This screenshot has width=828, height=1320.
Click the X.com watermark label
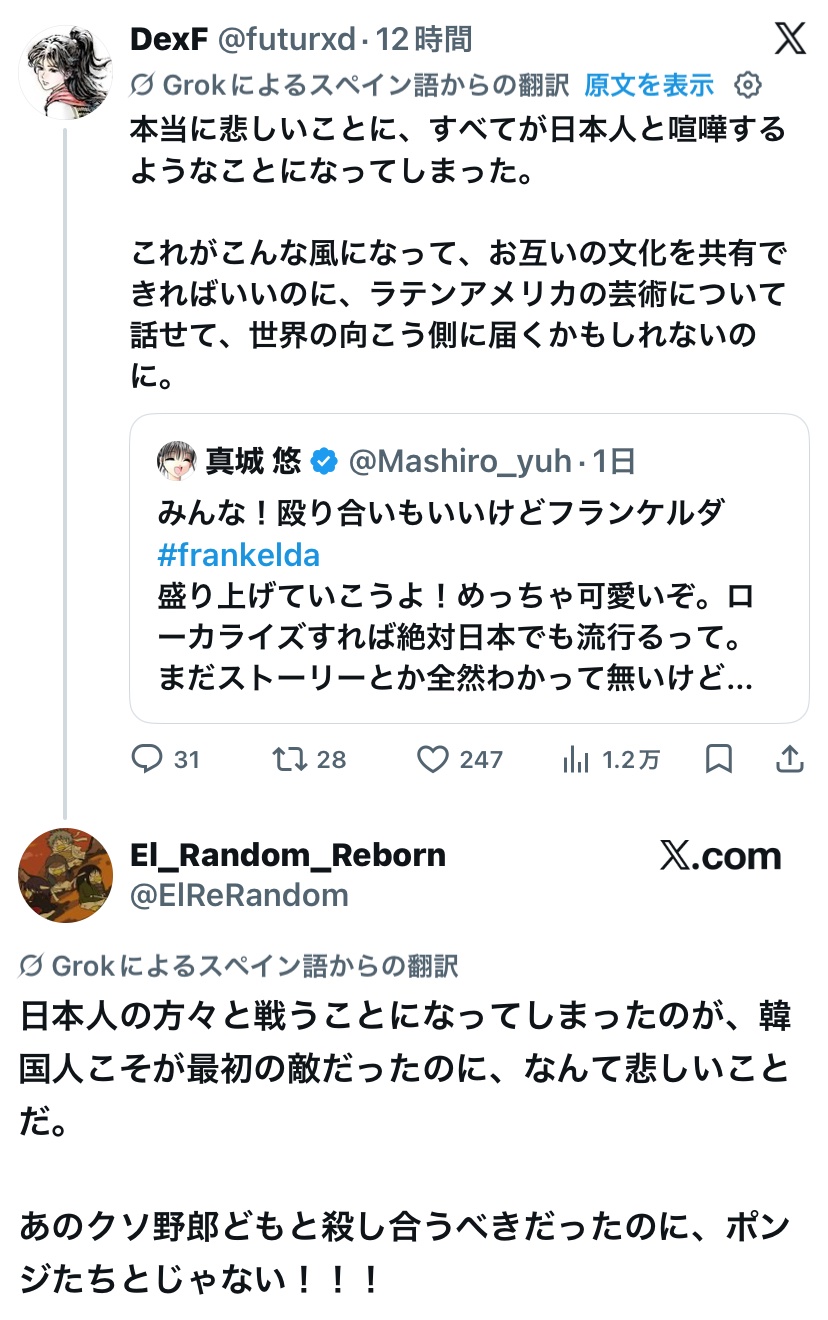coord(720,857)
